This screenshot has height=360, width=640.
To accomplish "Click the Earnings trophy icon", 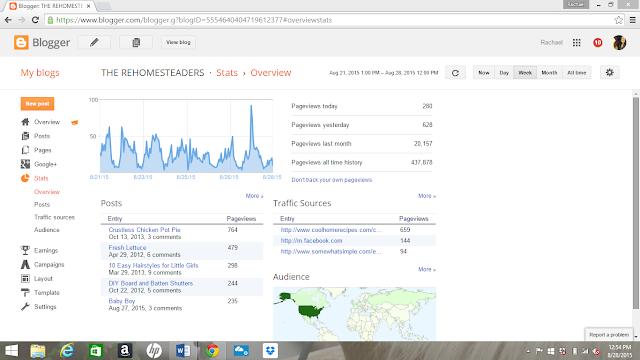I will click(x=25, y=250).
